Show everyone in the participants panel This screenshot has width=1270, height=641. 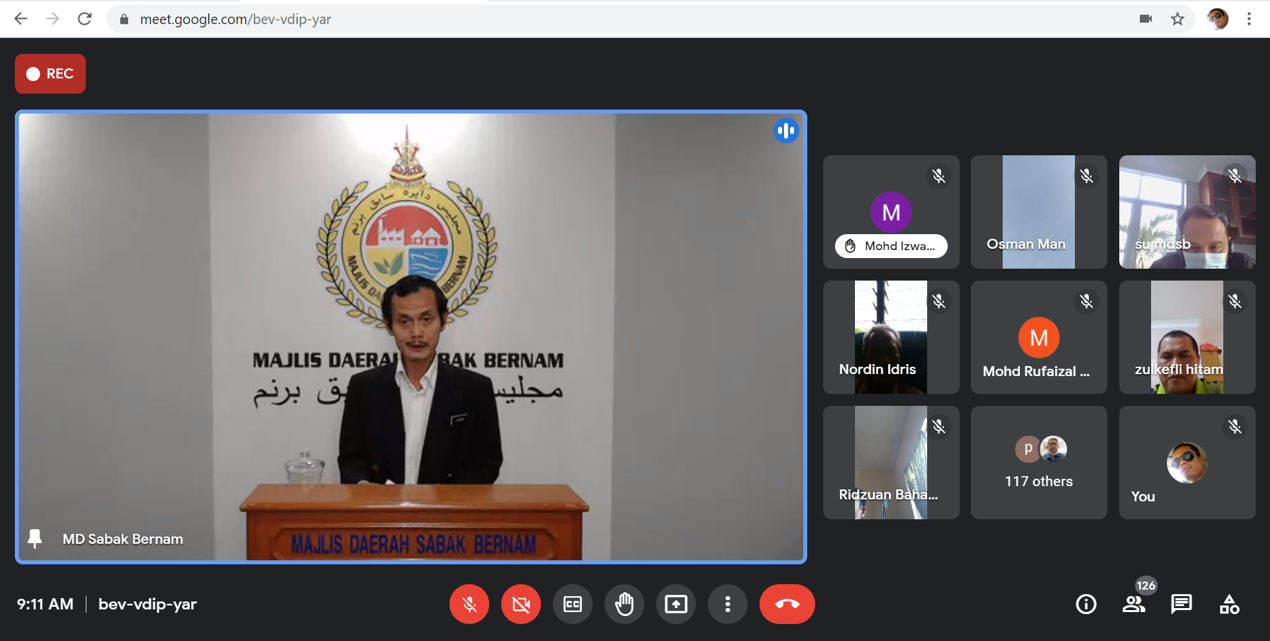1133,604
